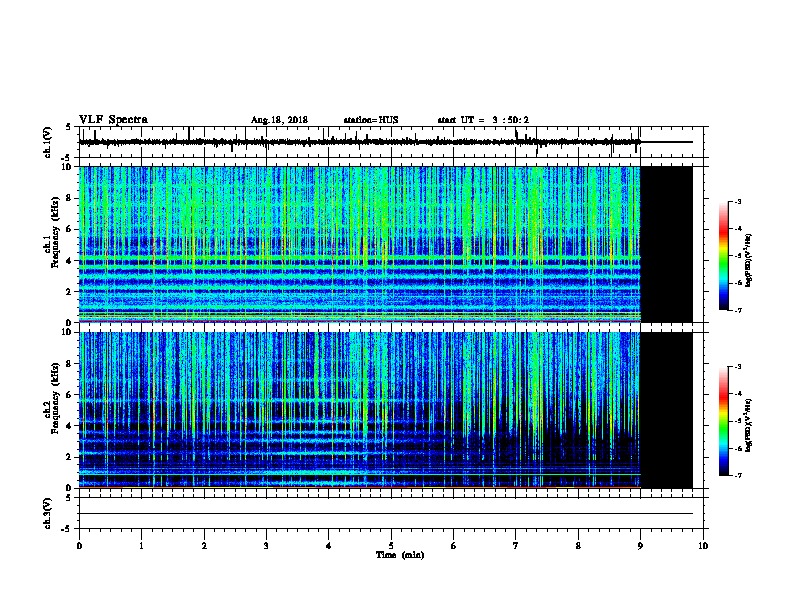Click the ch.2 Frequency (kHz) axis label

[52, 398]
